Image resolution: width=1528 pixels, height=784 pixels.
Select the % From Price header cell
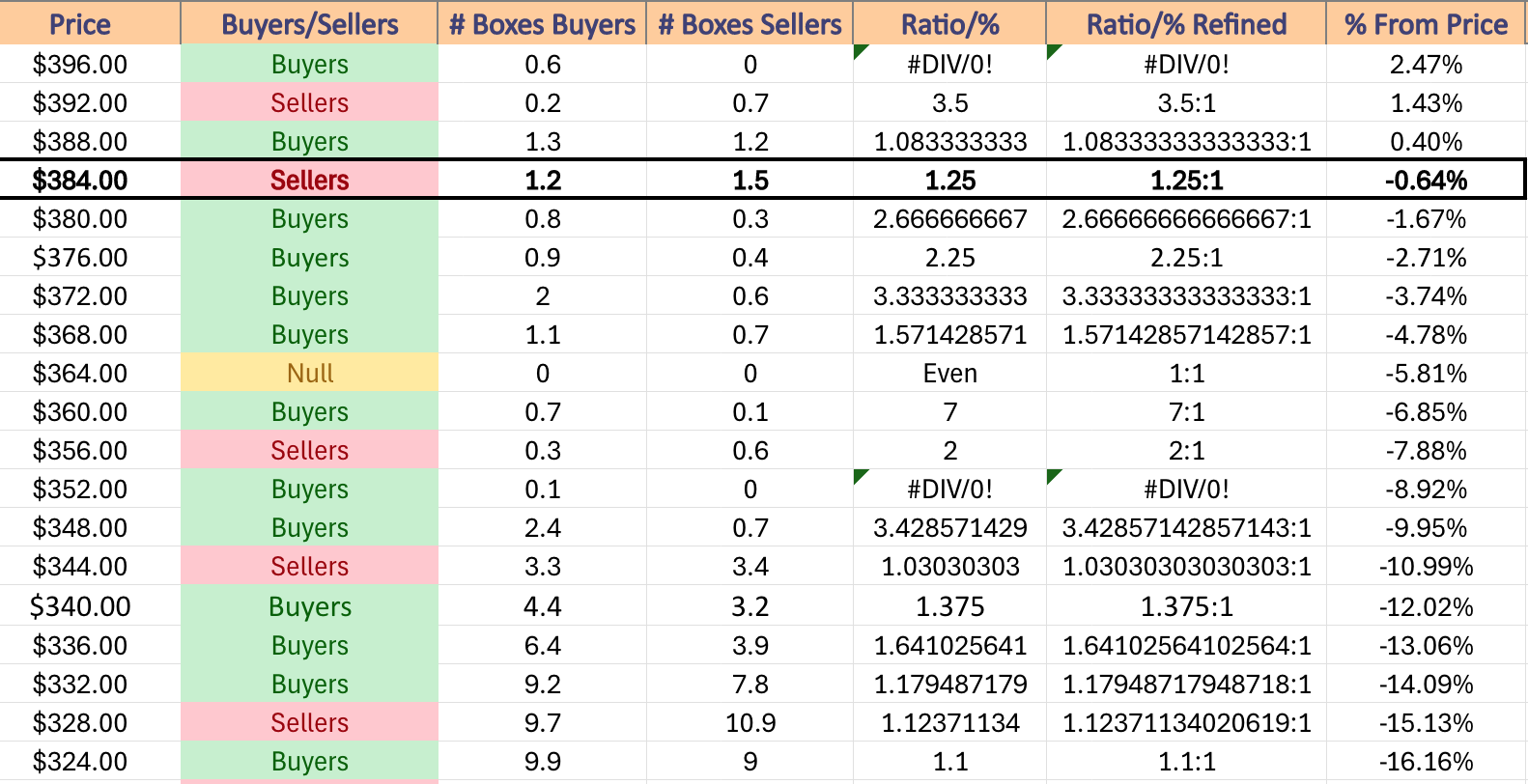point(1426,23)
